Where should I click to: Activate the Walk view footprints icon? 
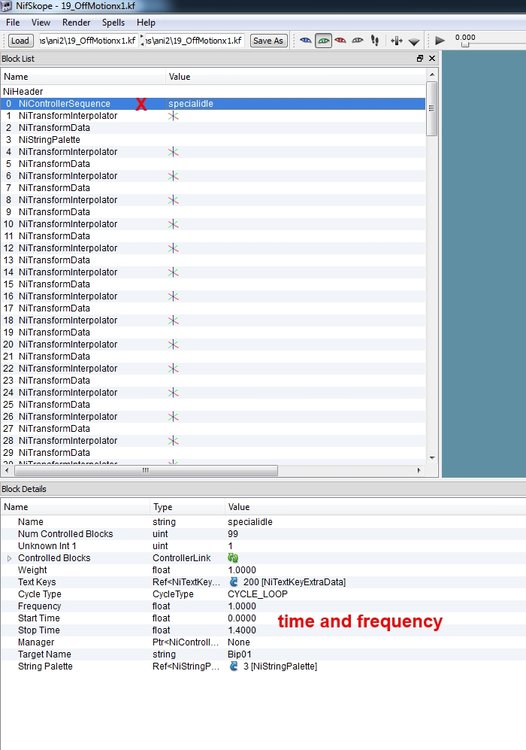(374, 41)
